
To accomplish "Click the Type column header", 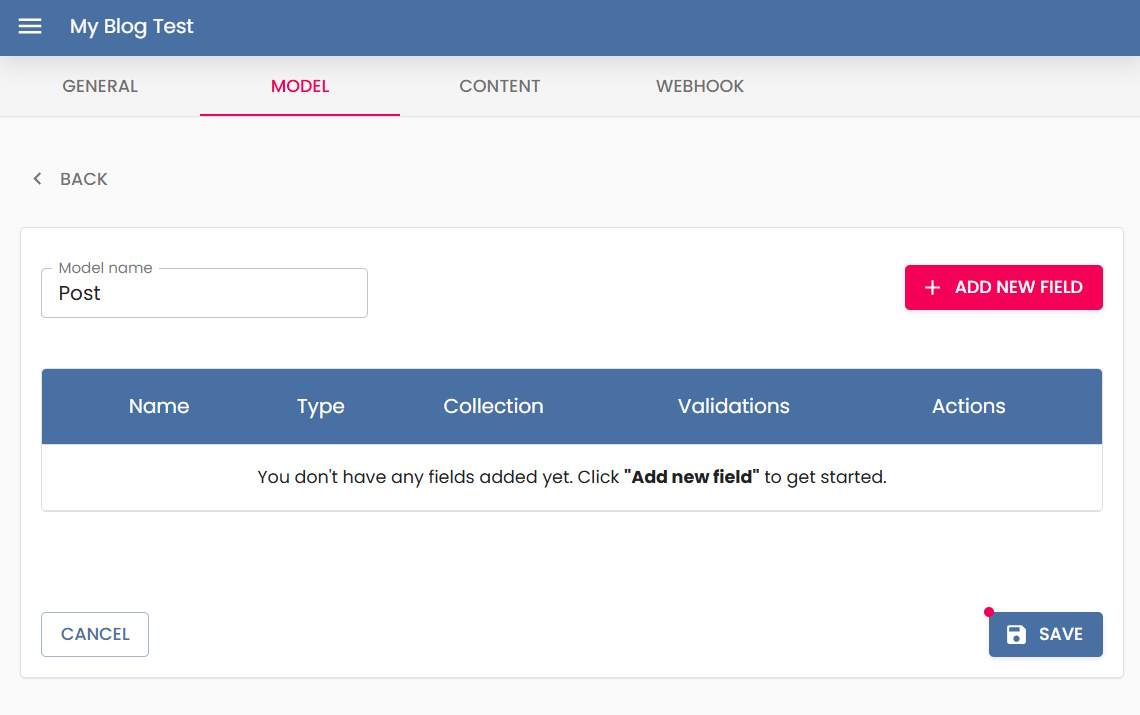I will click(321, 406).
